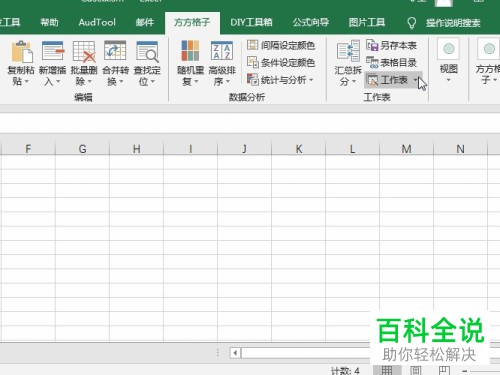Open the 新增插入 insert tool
This screenshot has height=375, width=500.
point(53,63)
